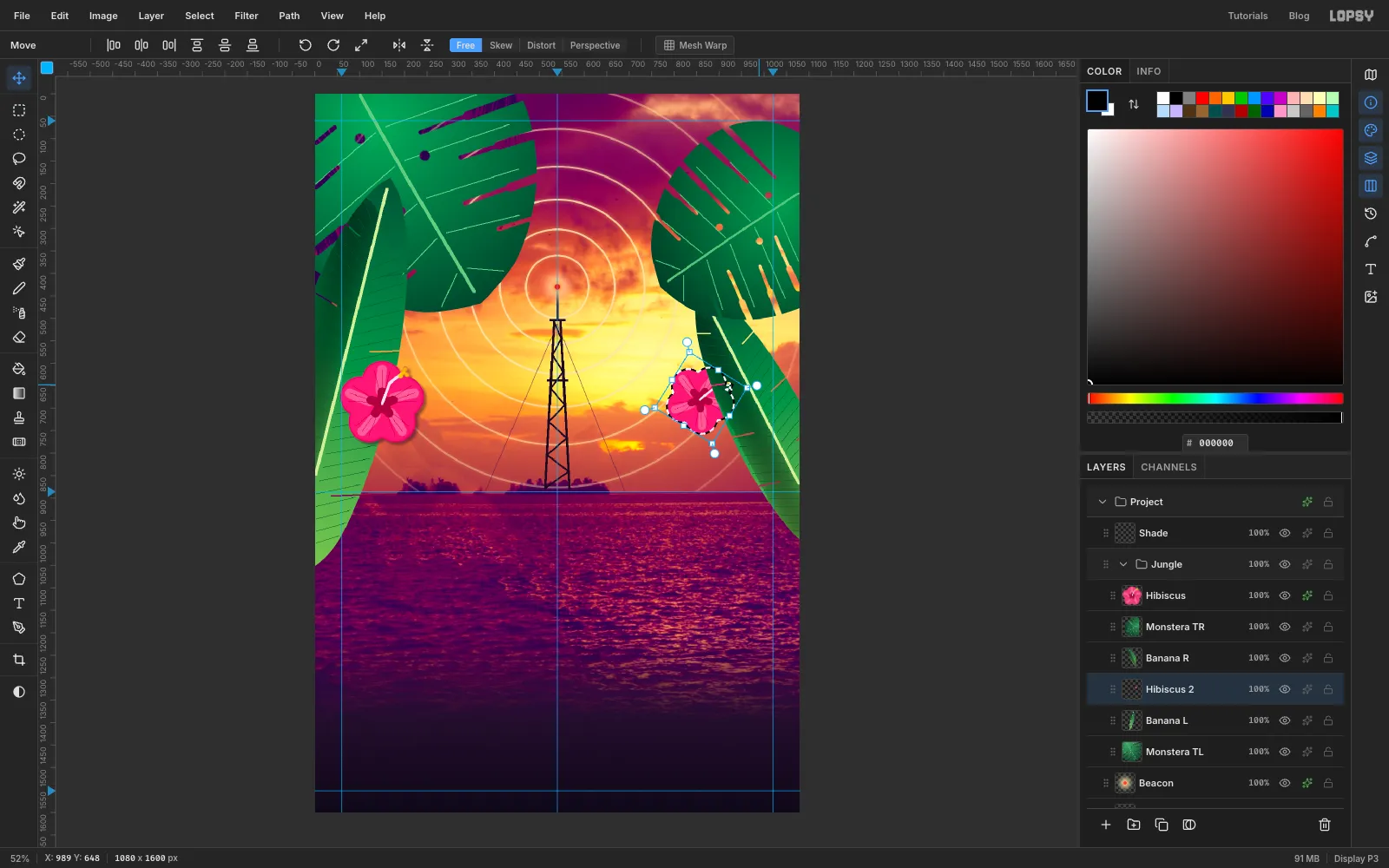Switch to the Channels tab
This screenshot has width=1389, height=868.
point(1168,467)
